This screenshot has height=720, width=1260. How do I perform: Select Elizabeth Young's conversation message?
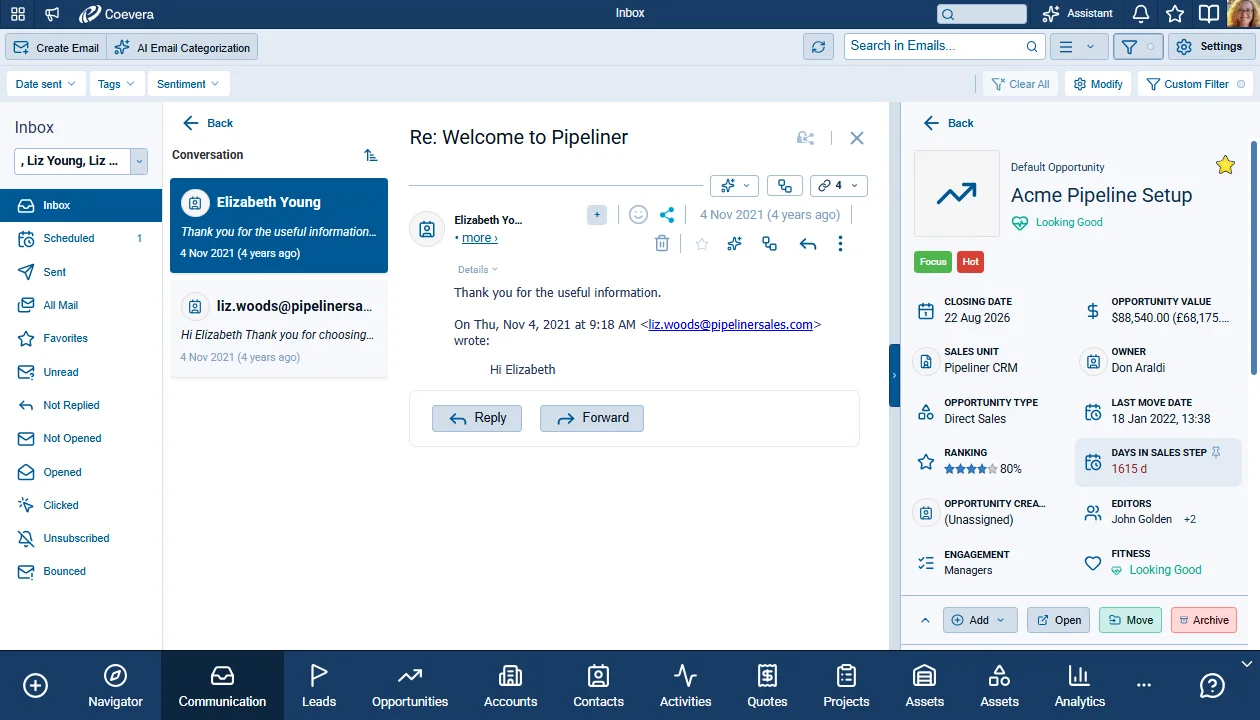[279, 226]
